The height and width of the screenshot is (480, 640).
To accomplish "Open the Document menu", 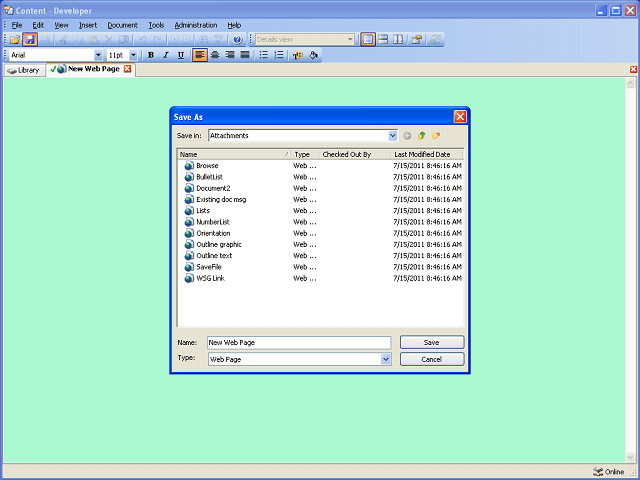I will coord(122,25).
